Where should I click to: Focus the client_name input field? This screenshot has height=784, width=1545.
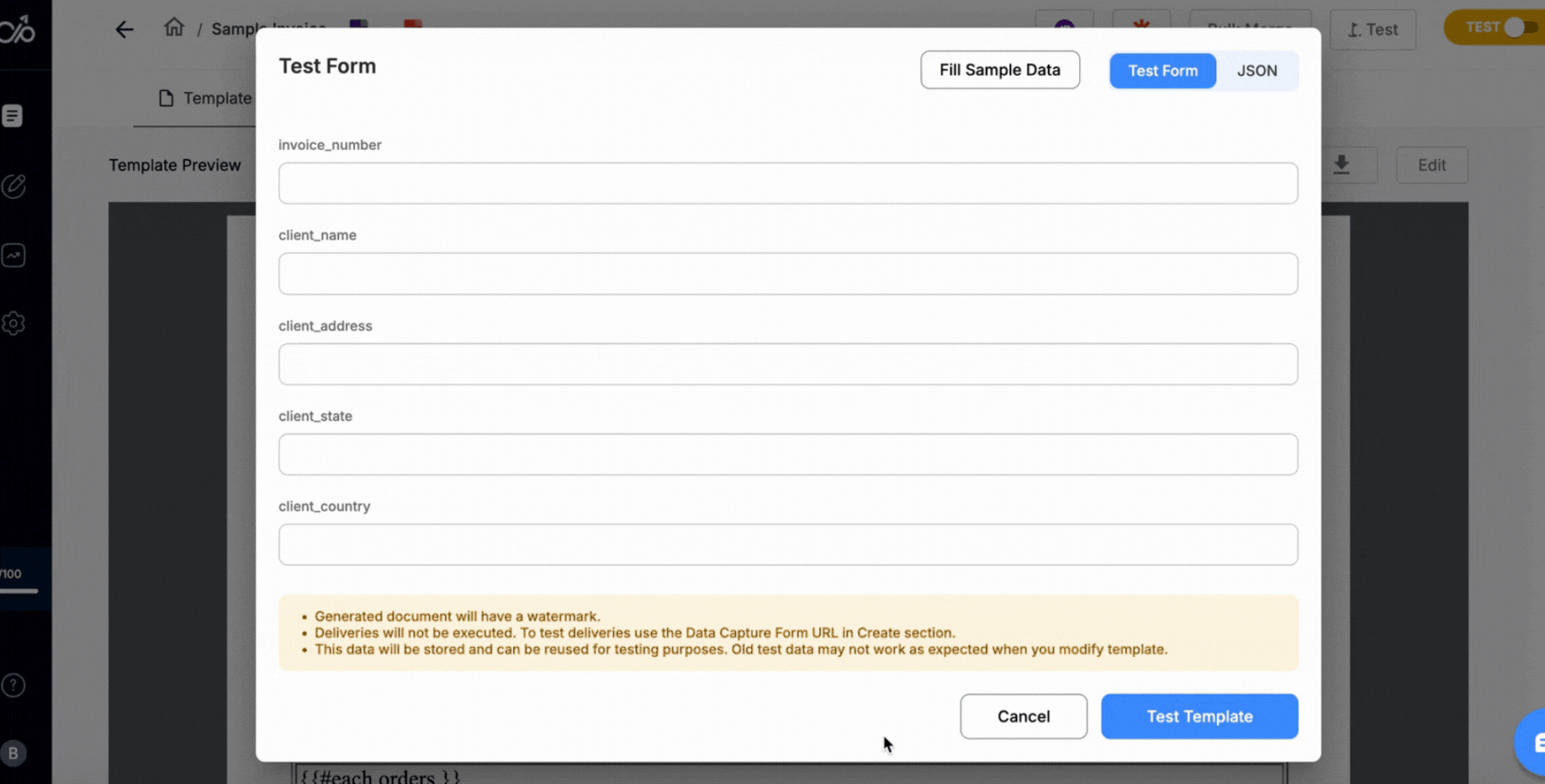(788, 274)
